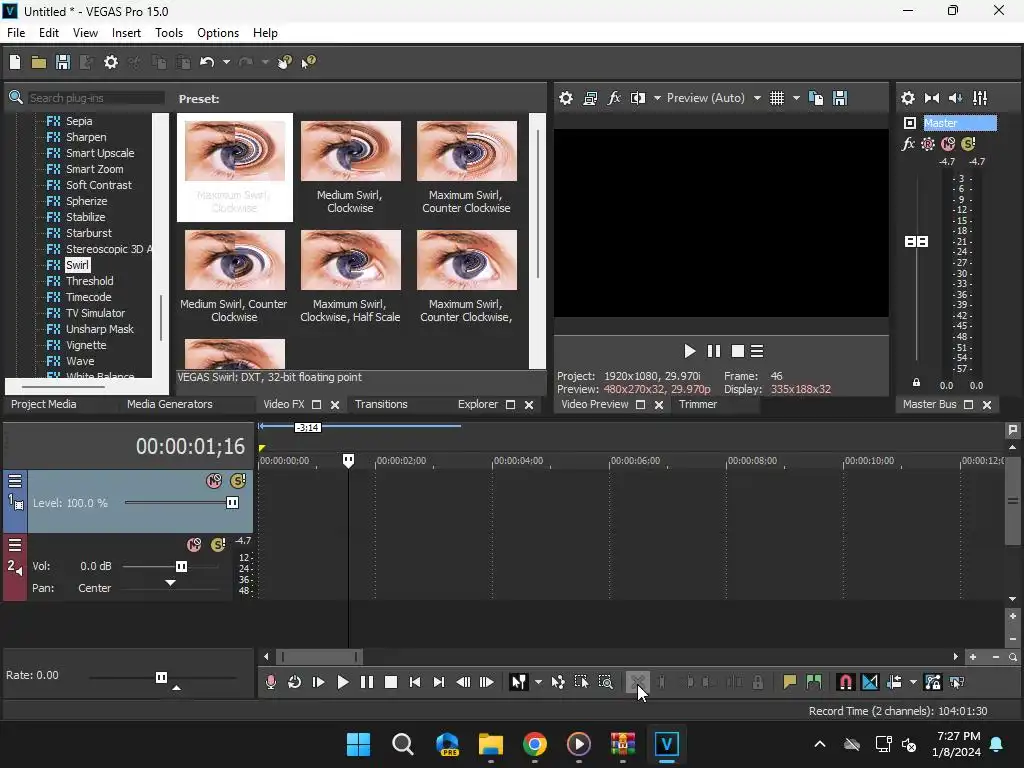1024x768 pixels.
Task: Save the project with the floppy disk icon
Action: point(63,62)
